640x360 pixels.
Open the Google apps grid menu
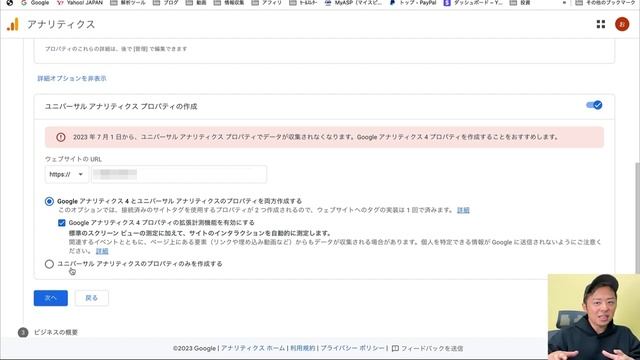pyautogui.click(x=600, y=24)
